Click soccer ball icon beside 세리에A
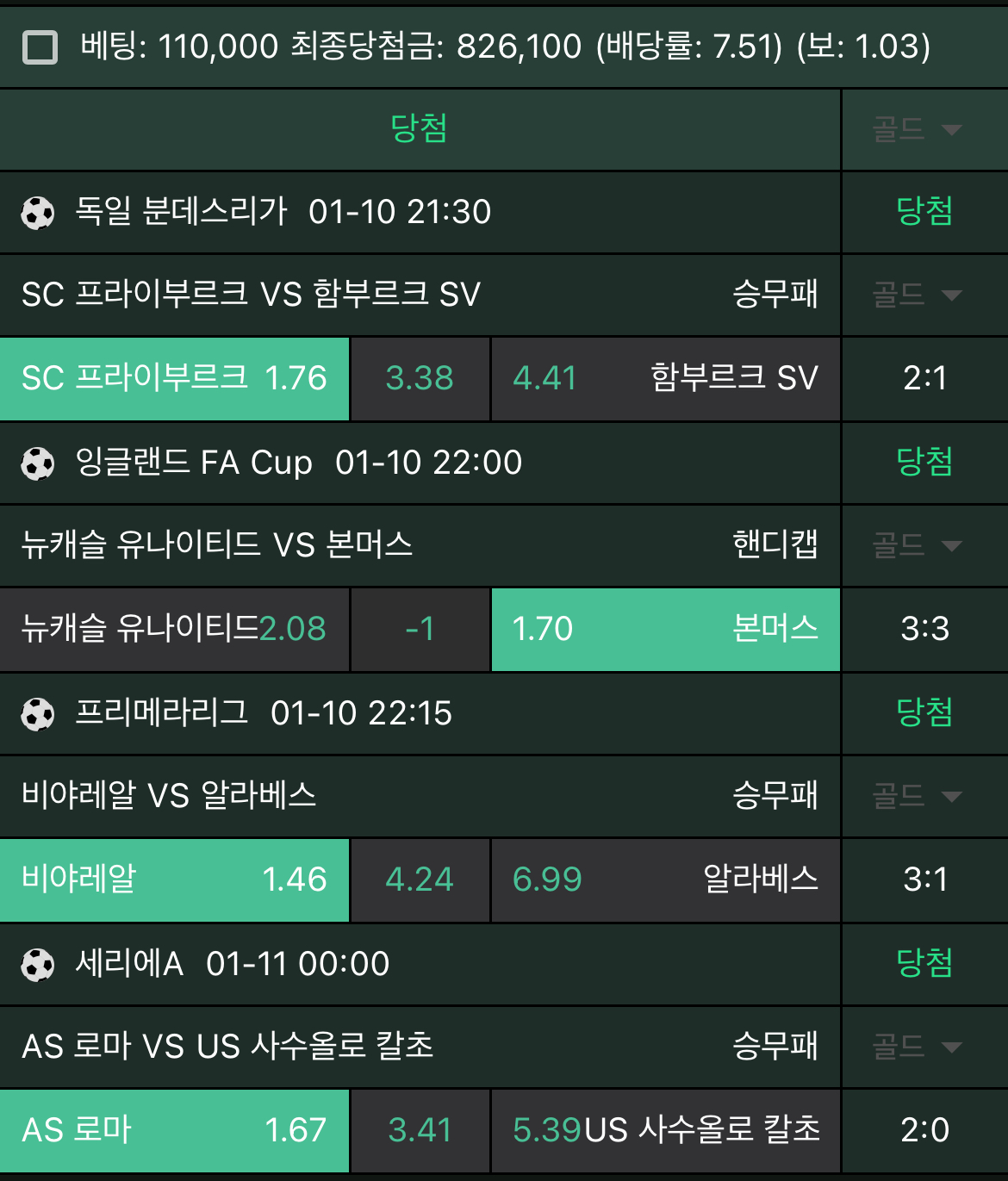This screenshot has width=1008, height=1181. tap(38, 965)
